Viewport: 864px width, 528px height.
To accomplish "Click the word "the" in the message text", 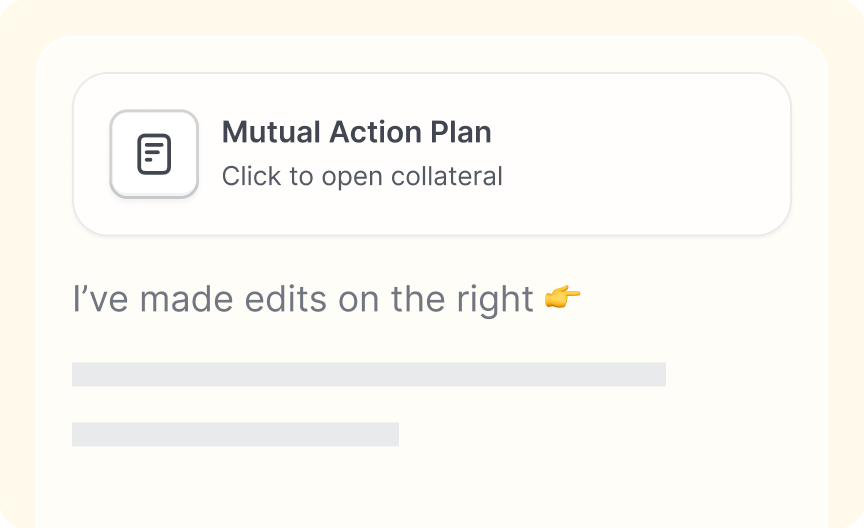I will (418, 299).
